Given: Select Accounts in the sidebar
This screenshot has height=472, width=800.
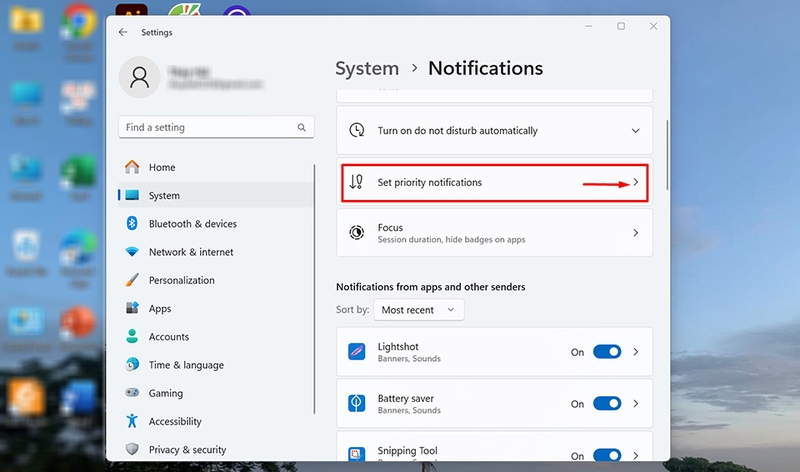Looking at the screenshot, I should (x=216, y=336).
